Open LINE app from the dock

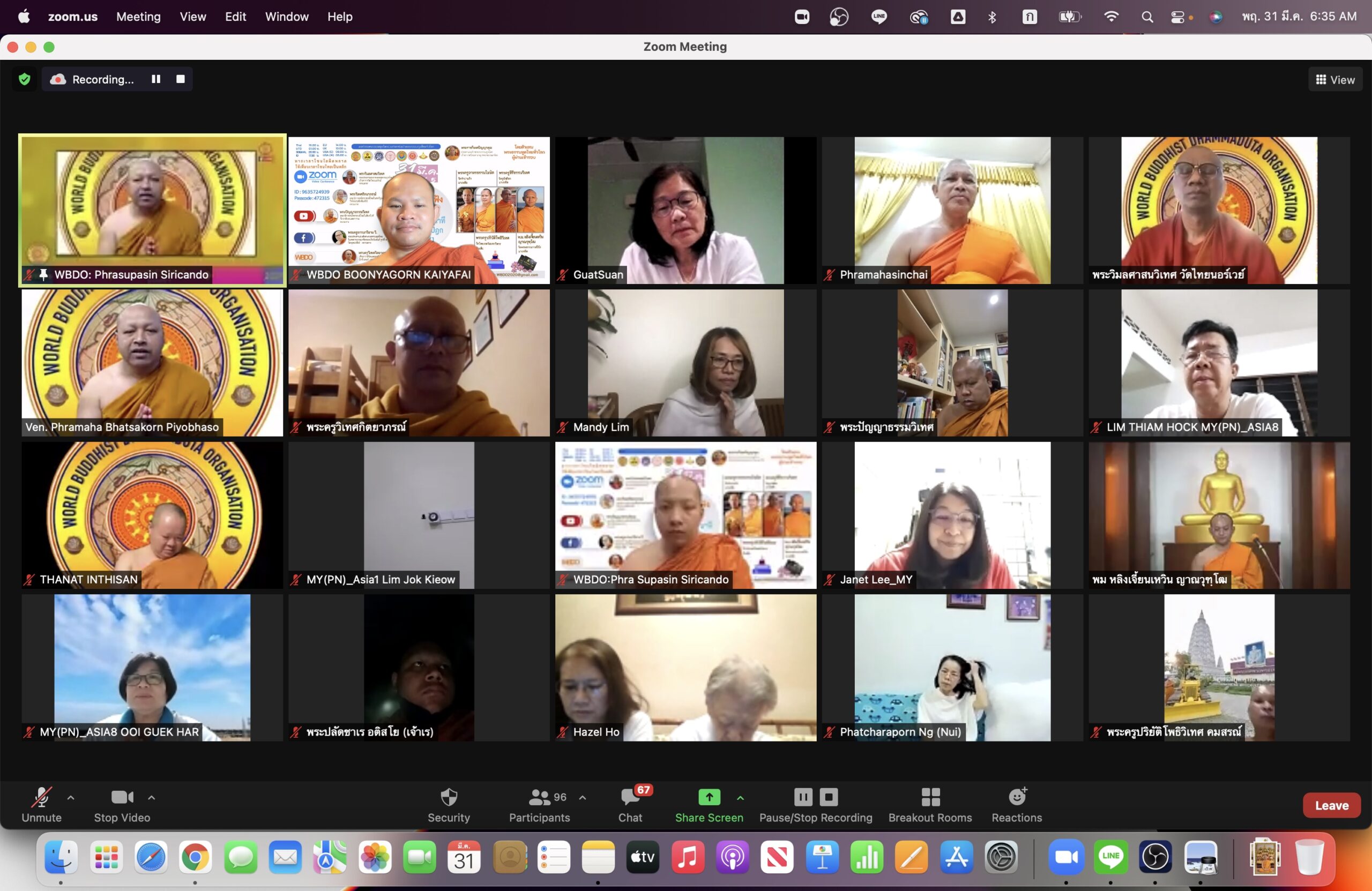tap(1110, 857)
